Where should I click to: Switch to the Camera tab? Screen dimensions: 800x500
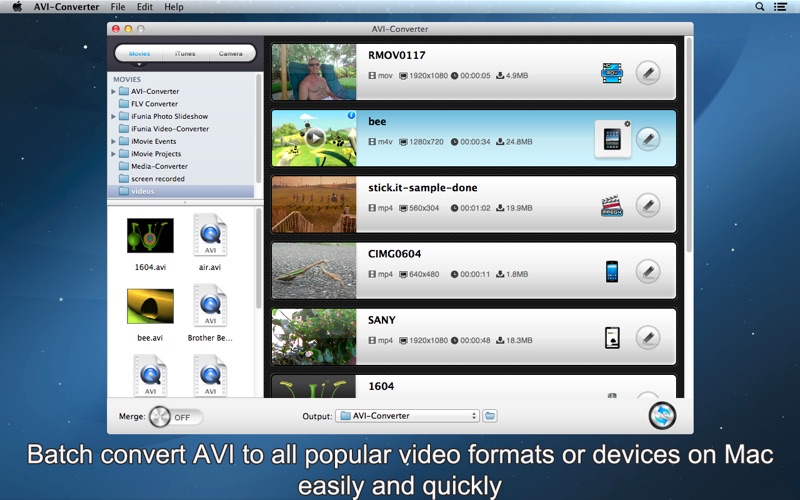230,53
